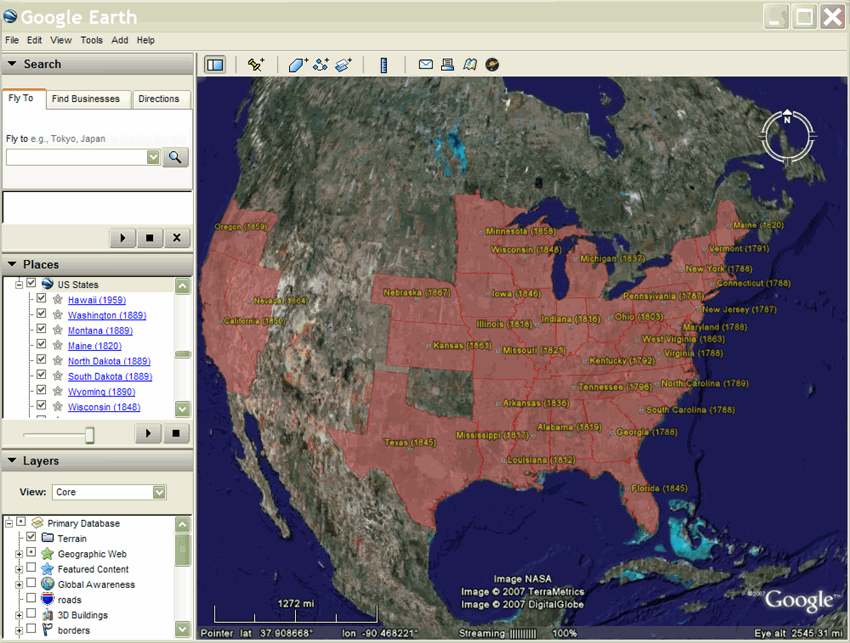Uncheck the Hawaii (1959) checkbox
The image size is (850, 643).
41,300
